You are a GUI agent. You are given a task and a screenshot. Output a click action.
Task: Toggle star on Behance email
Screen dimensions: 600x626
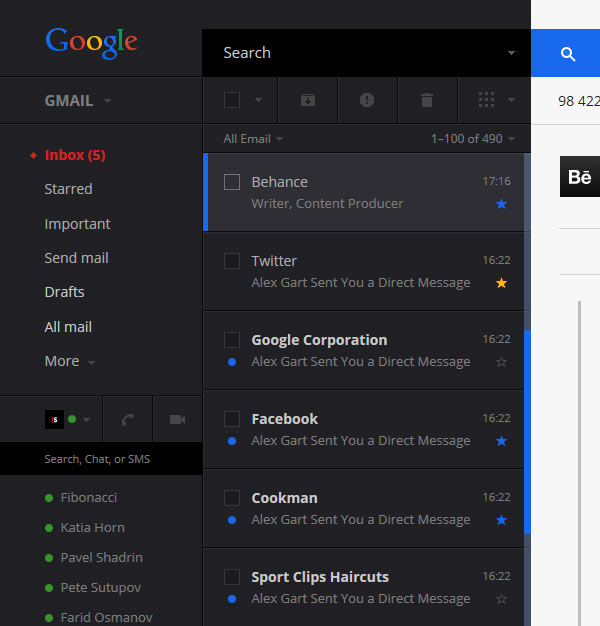point(501,204)
